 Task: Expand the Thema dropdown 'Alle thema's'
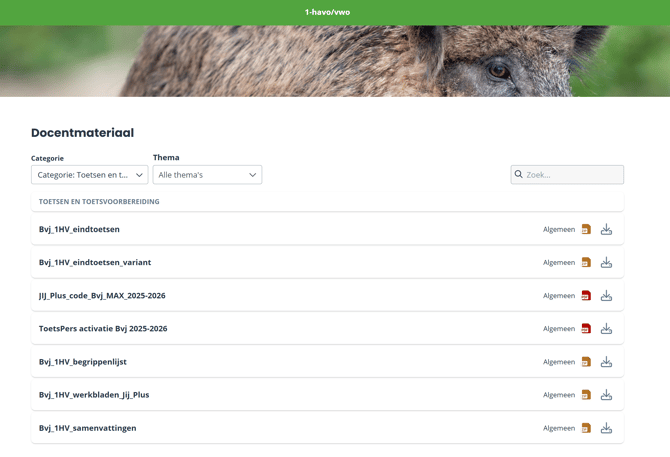[x=207, y=175]
